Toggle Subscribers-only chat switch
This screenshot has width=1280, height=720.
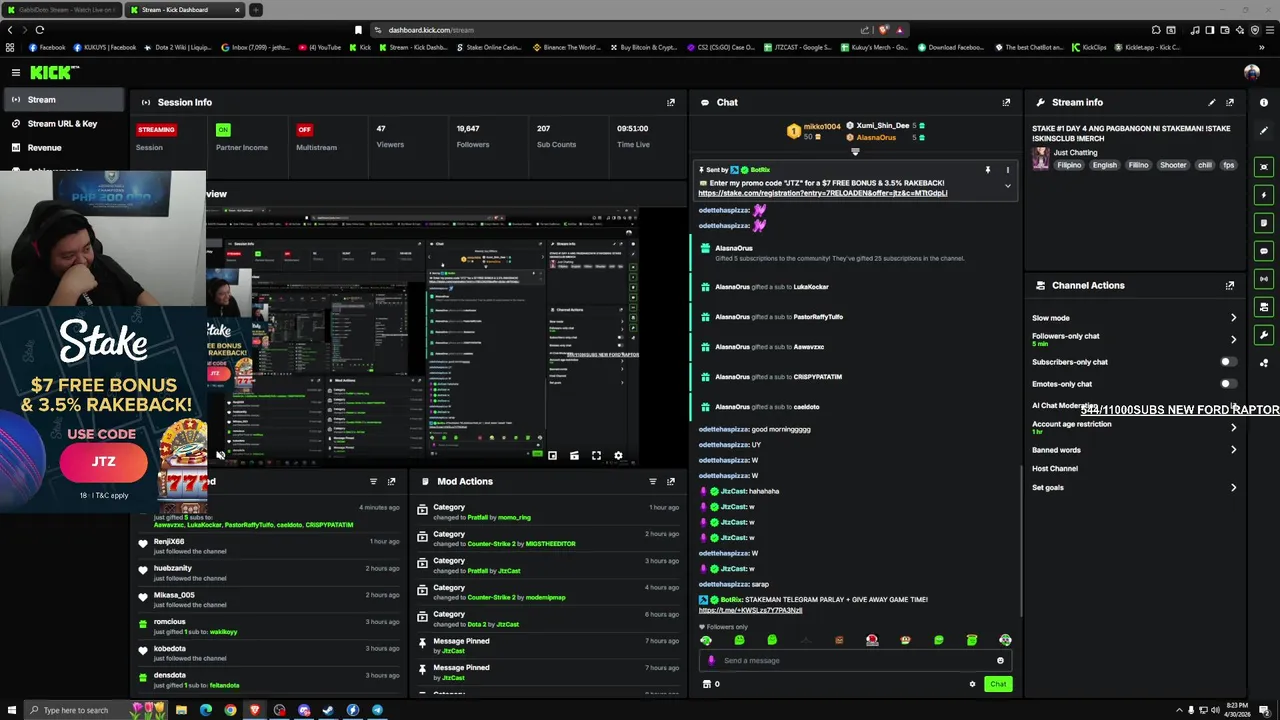click(x=1228, y=362)
